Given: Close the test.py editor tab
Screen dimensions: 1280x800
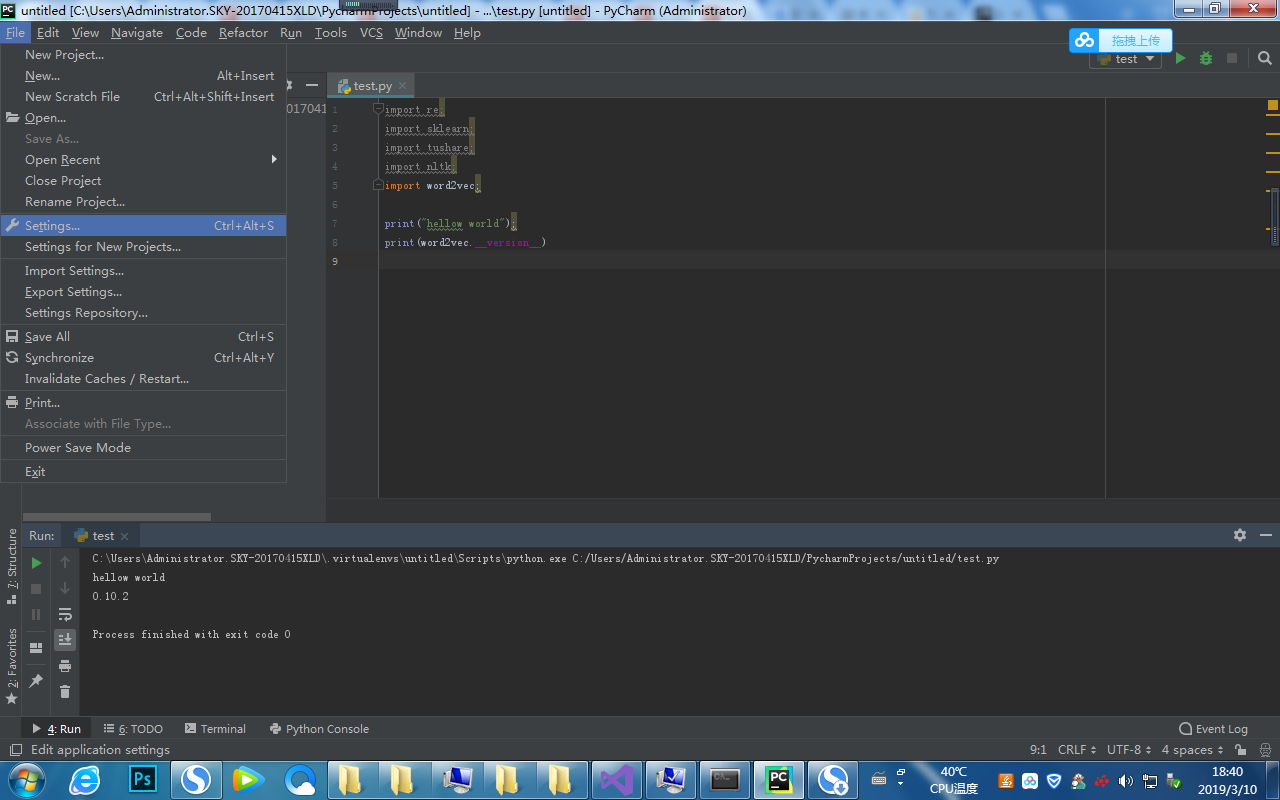Looking at the screenshot, I should point(402,86).
